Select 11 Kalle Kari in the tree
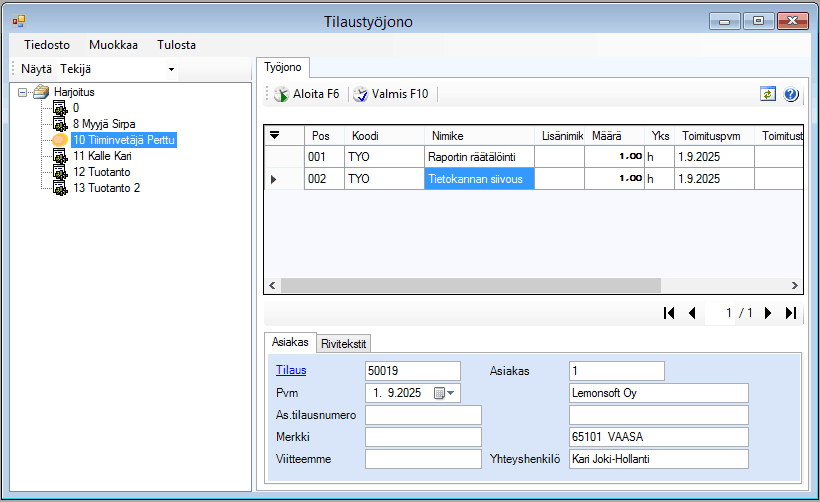 point(101,156)
